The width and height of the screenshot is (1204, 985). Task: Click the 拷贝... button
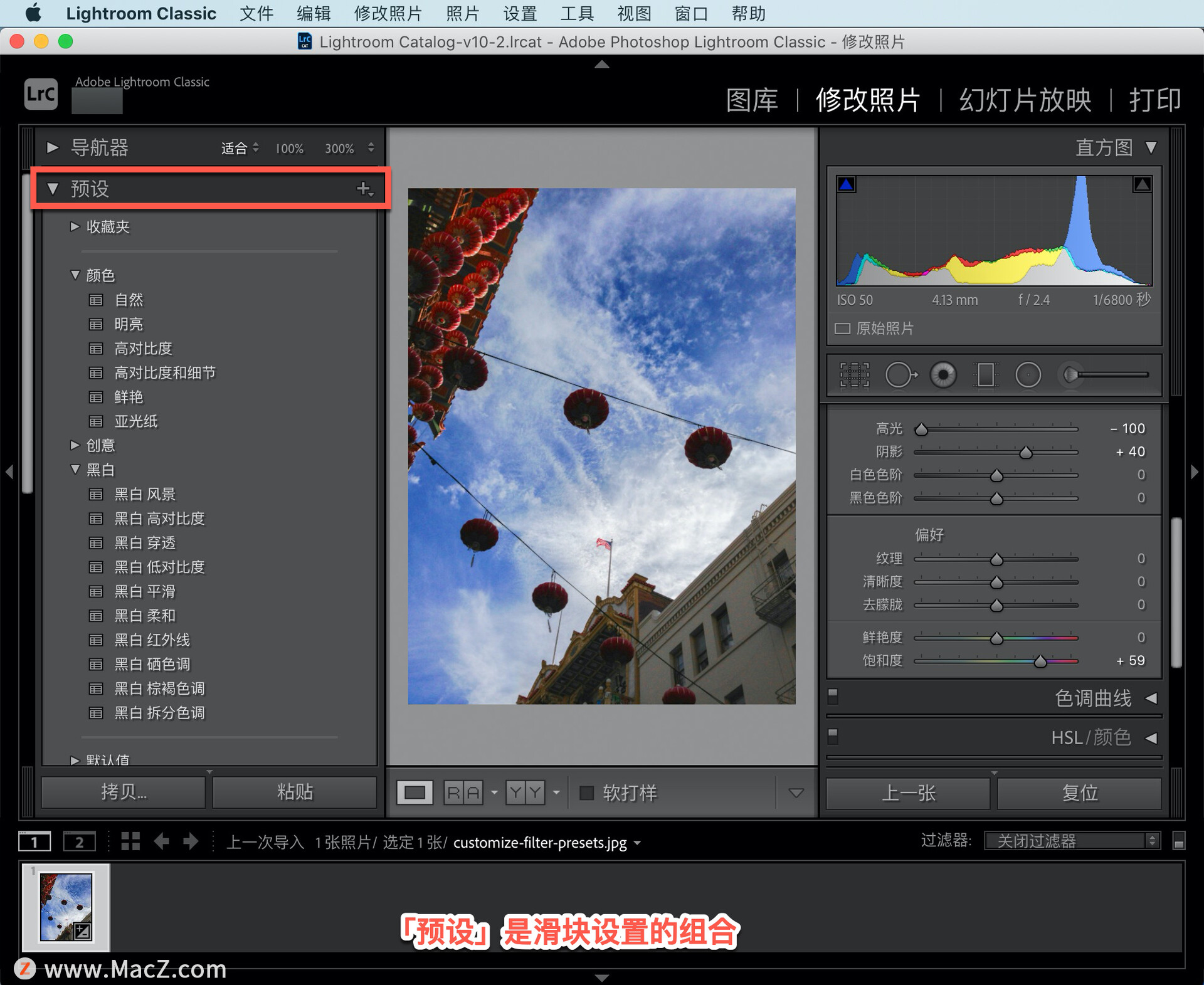pos(124,792)
